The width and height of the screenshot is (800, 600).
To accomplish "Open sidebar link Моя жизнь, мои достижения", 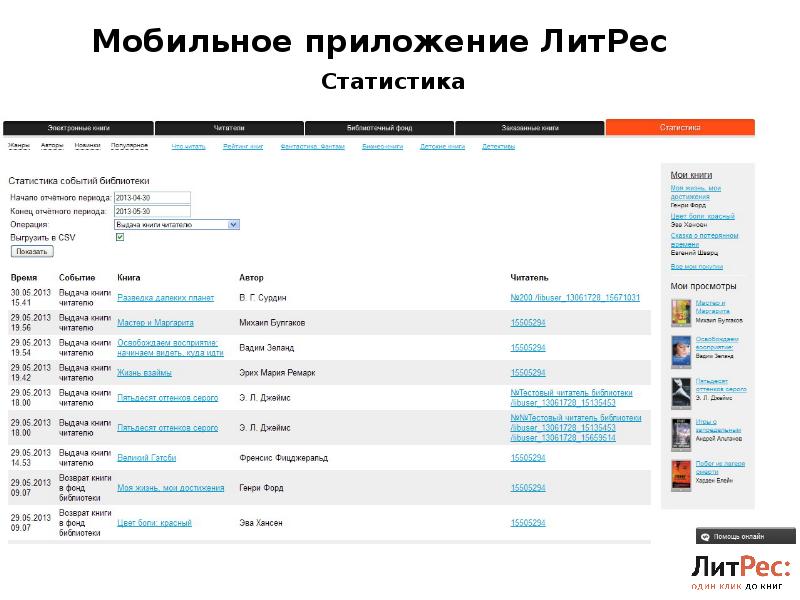I will click(695, 192).
